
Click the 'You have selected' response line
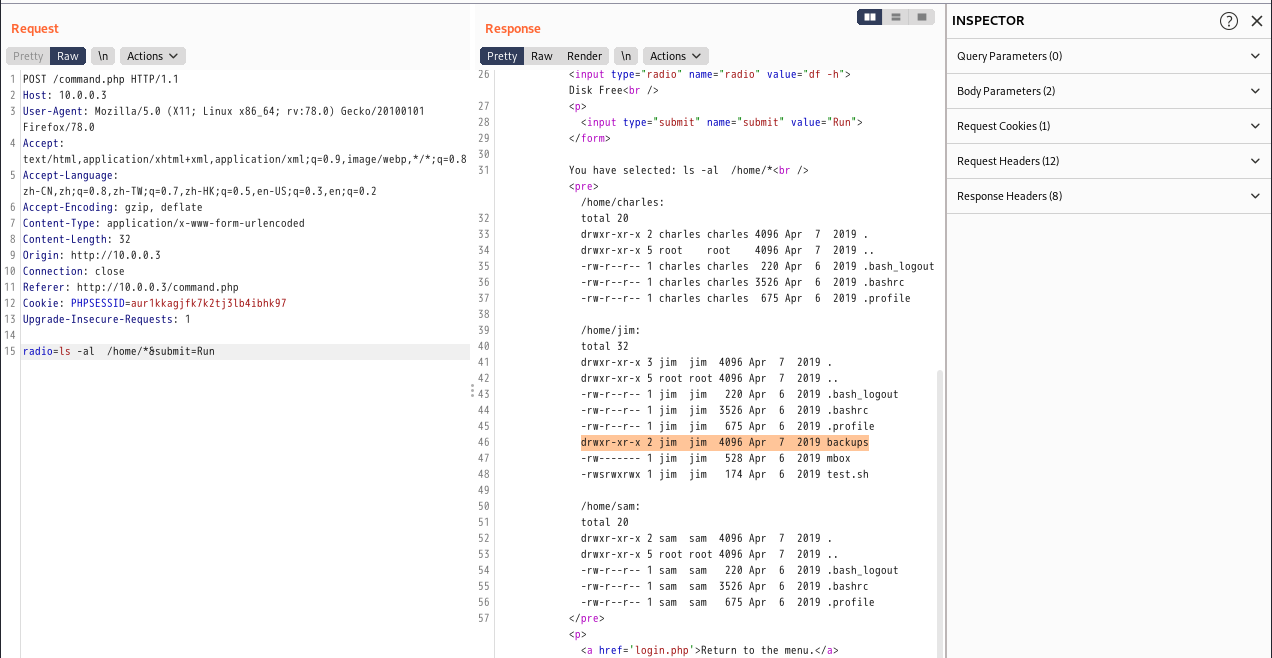(x=689, y=170)
